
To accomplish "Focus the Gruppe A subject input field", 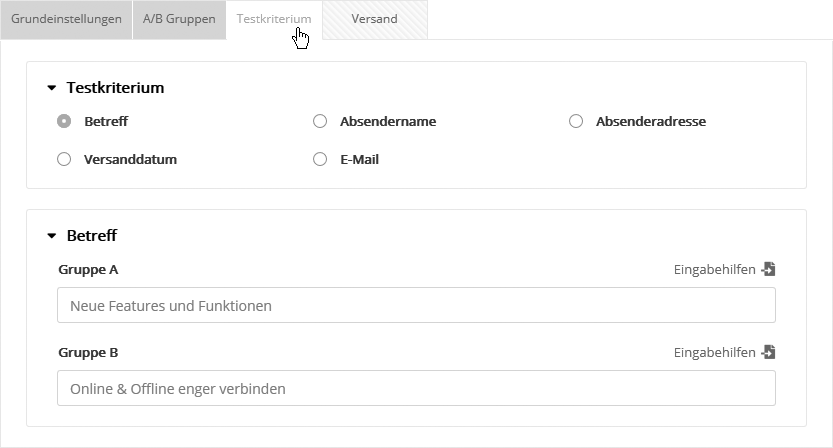I will click(x=416, y=305).
